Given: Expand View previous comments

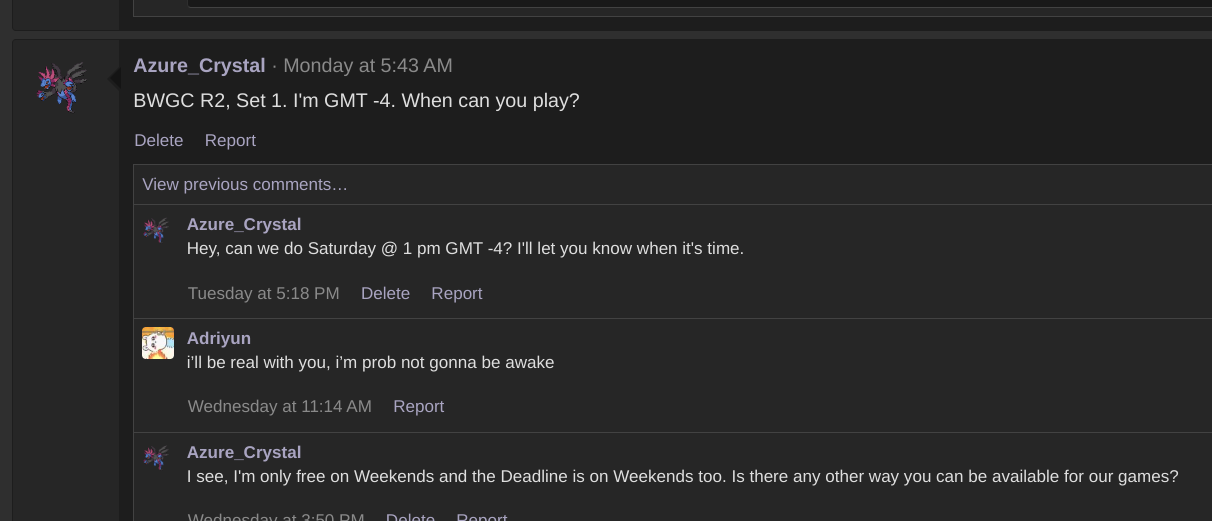Looking at the screenshot, I should [x=245, y=185].
